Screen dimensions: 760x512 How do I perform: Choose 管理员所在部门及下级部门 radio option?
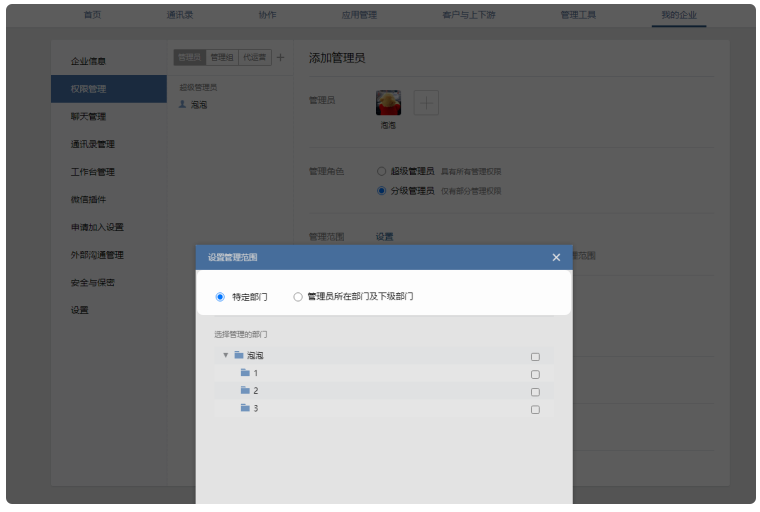[298, 297]
